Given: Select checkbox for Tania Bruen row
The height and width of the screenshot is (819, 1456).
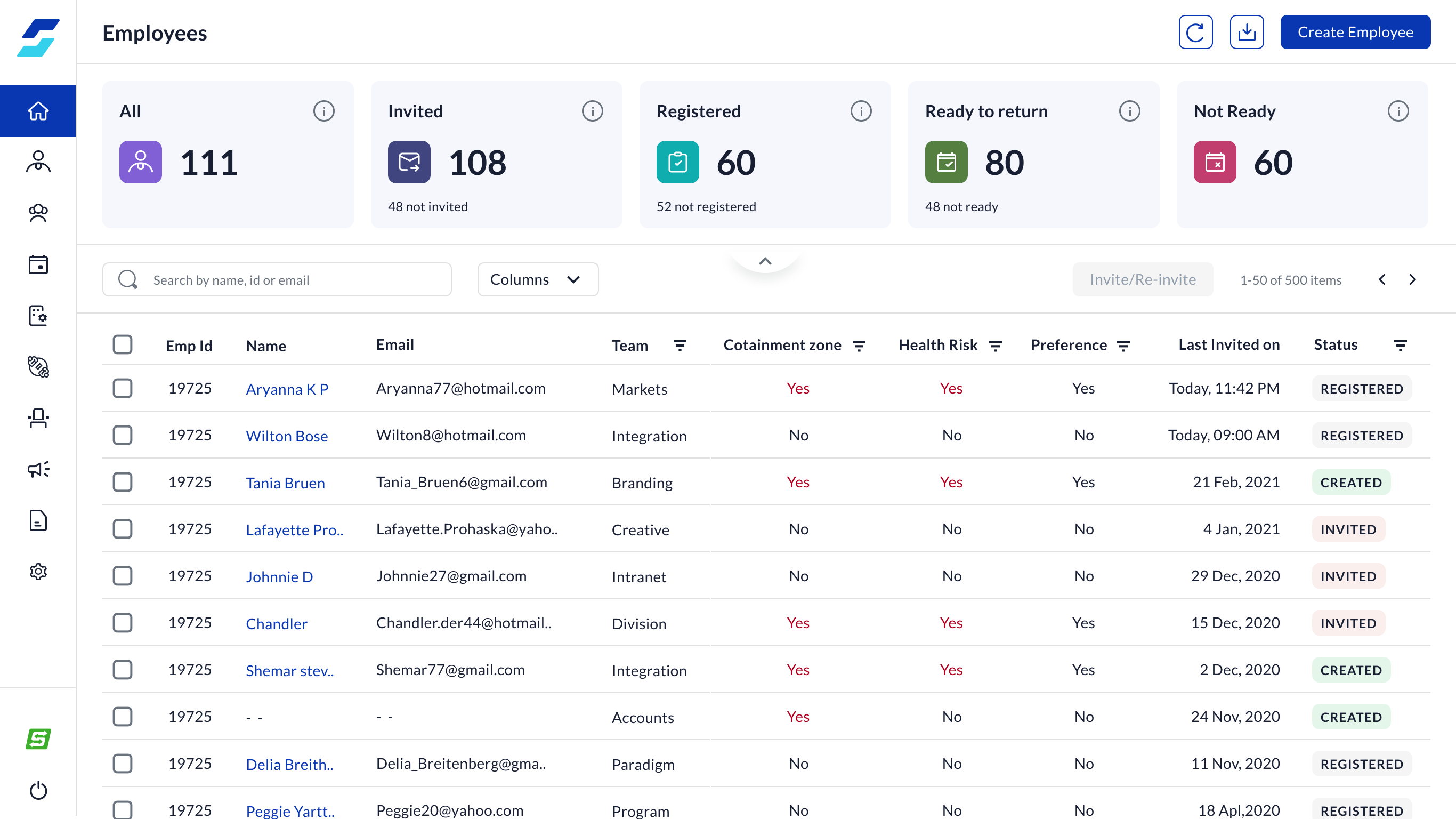Looking at the screenshot, I should 122,482.
